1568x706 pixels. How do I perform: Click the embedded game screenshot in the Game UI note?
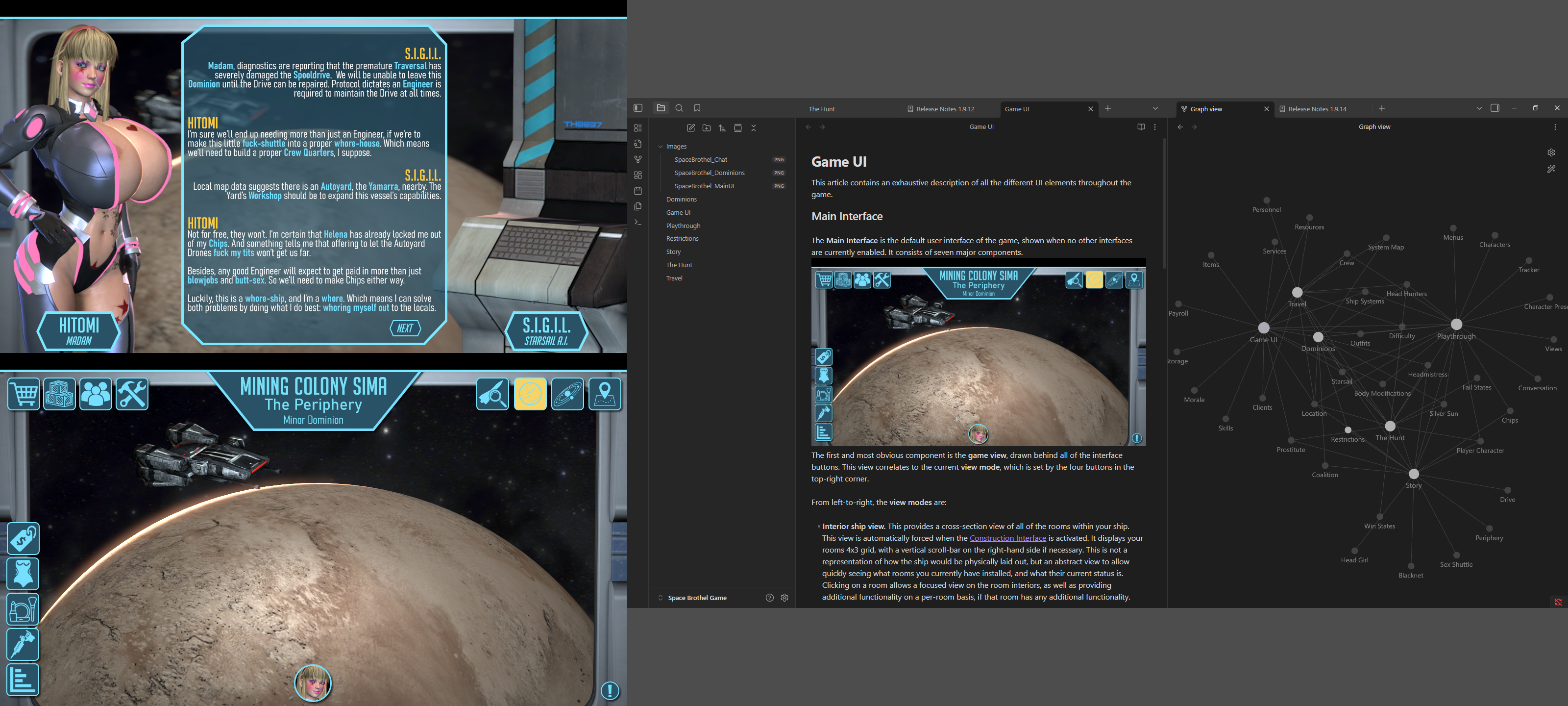(x=979, y=352)
